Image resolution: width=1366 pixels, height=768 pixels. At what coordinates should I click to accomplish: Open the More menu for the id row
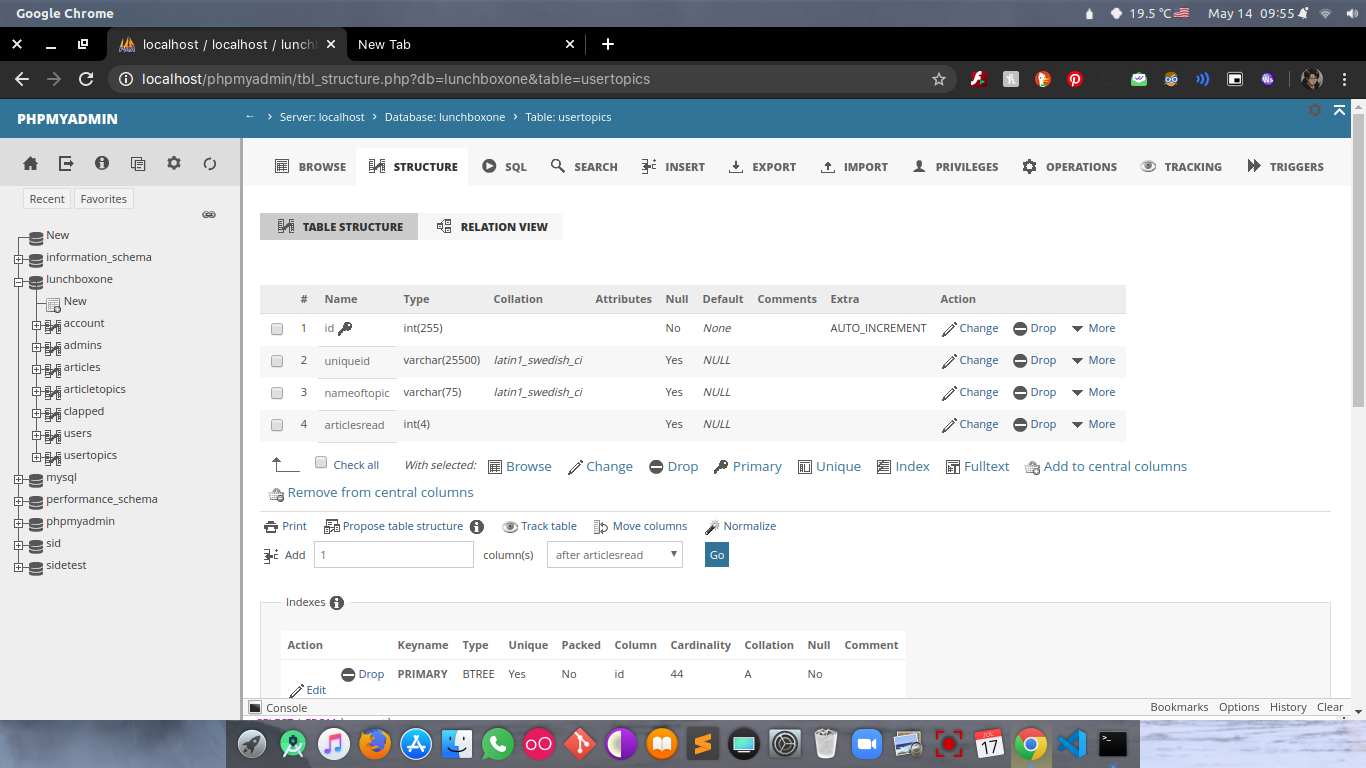[x=1093, y=328]
